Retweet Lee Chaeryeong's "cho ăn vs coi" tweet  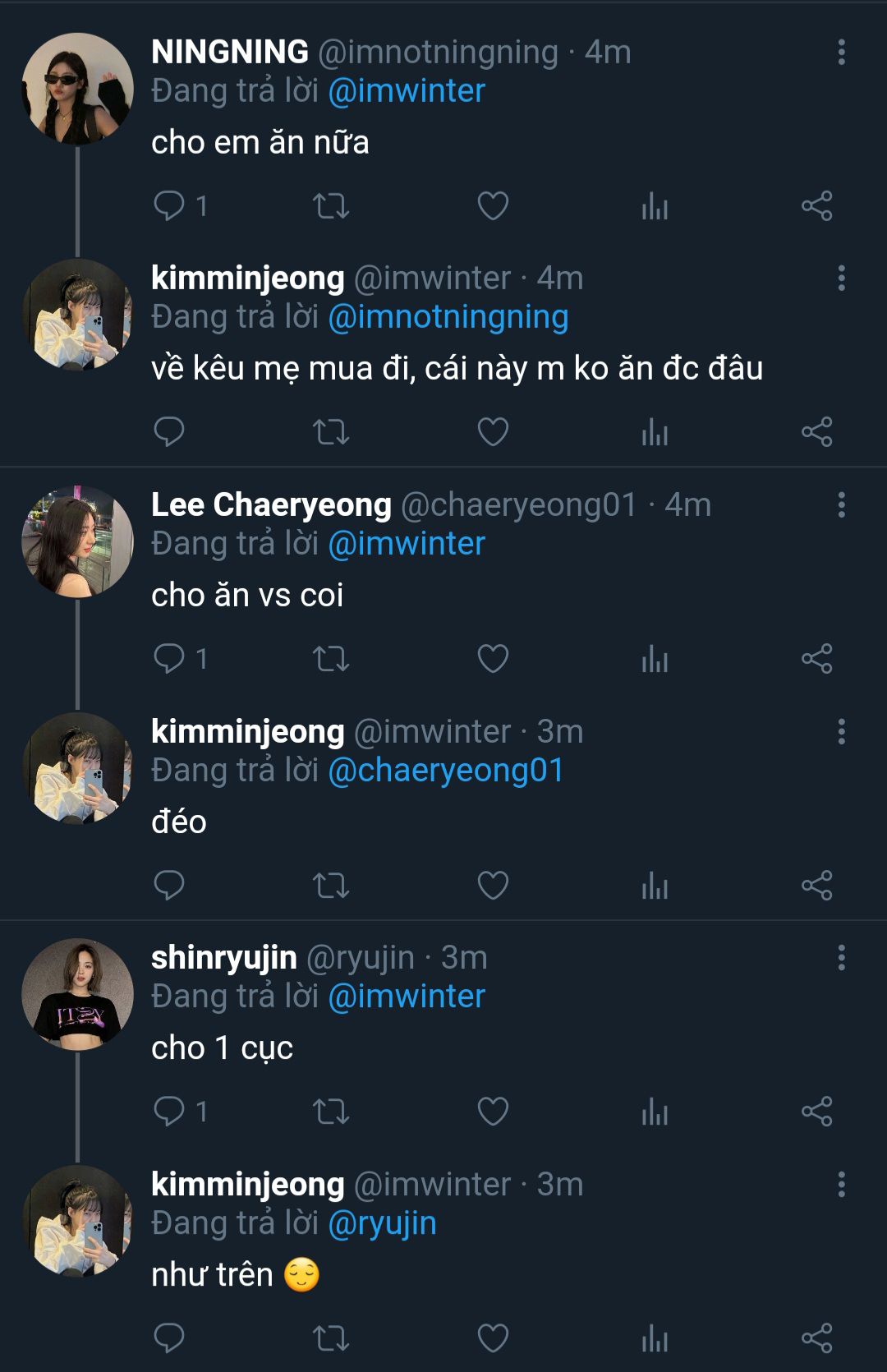click(331, 658)
